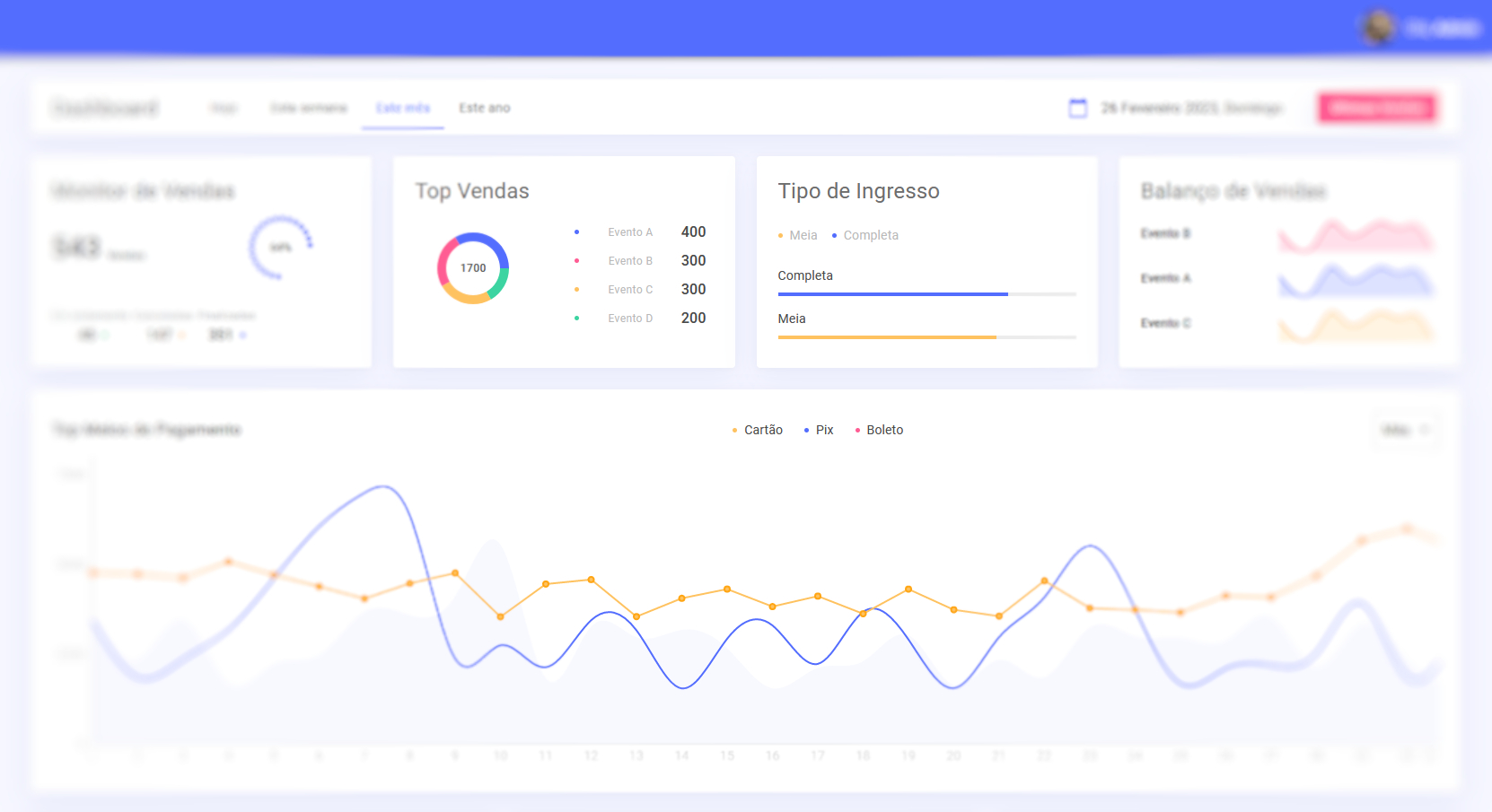Open the user name menu in the header
Viewport: 1492px width, 812px height.
click(x=1442, y=29)
